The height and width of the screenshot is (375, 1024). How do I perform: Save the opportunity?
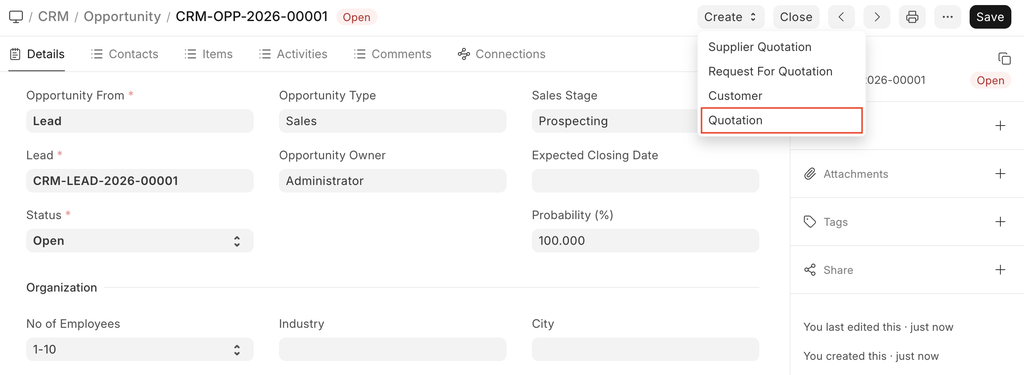[x=990, y=17]
